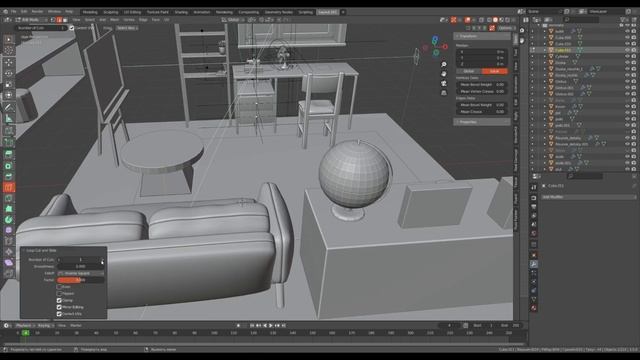This screenshot has height=360, width=640.
Task: Open the Playback dropdown in timeline
Action: click(x=25, y=325)
